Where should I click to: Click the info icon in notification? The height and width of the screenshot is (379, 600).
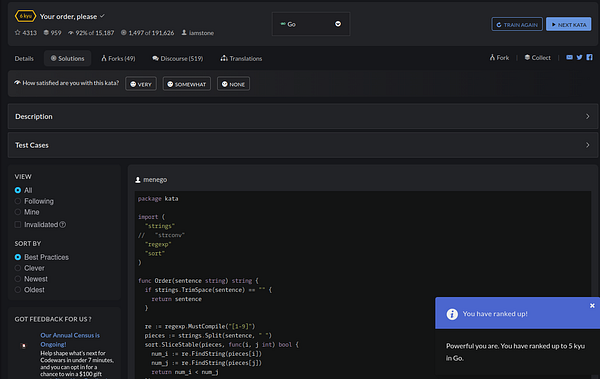452,314
